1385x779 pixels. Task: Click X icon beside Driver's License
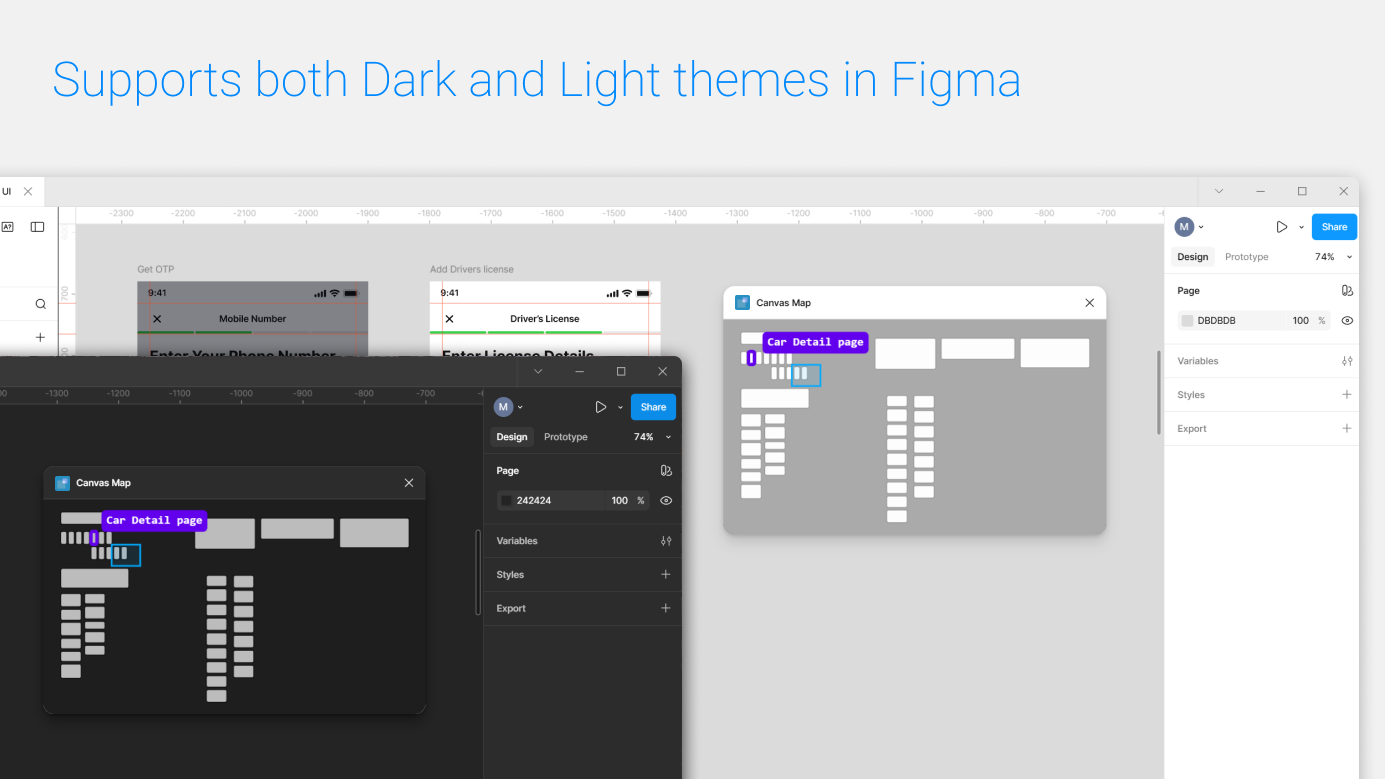click(x=449, y=319)
